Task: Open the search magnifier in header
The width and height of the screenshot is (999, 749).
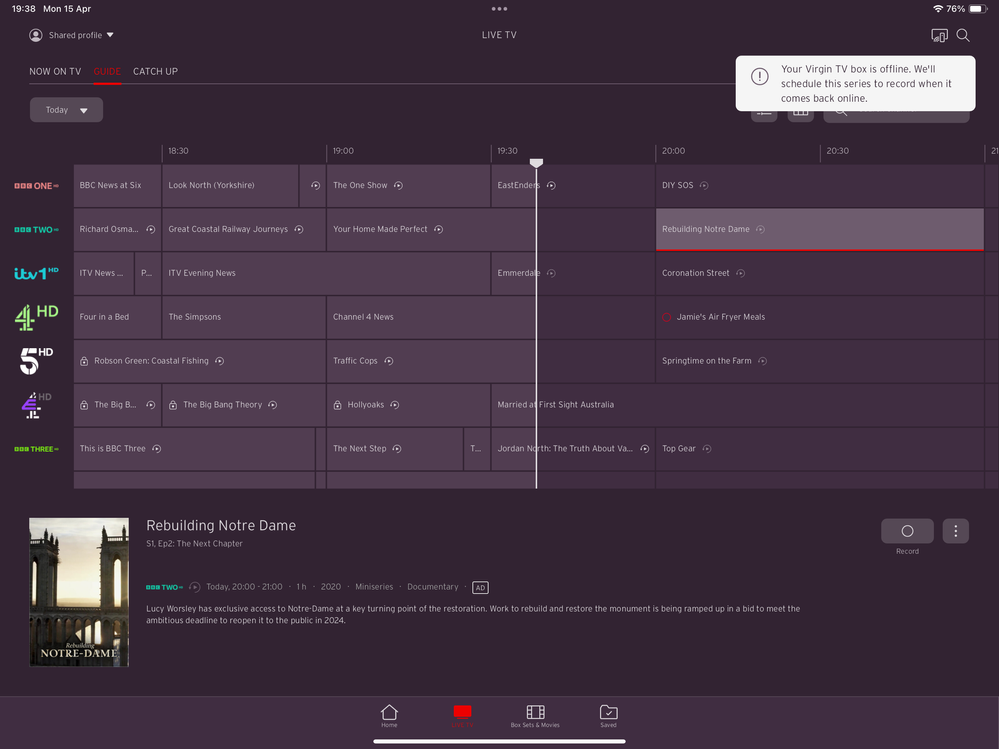Action: (x=963, y=36)
